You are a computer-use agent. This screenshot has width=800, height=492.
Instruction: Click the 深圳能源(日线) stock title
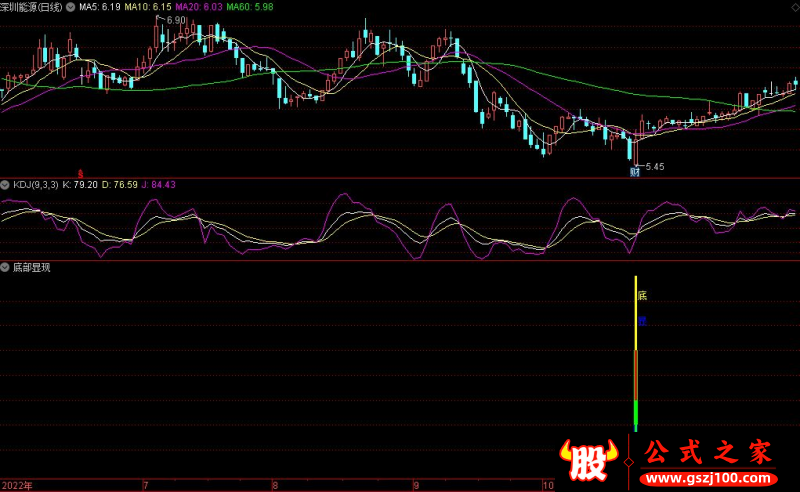click(x=30, y=7)
